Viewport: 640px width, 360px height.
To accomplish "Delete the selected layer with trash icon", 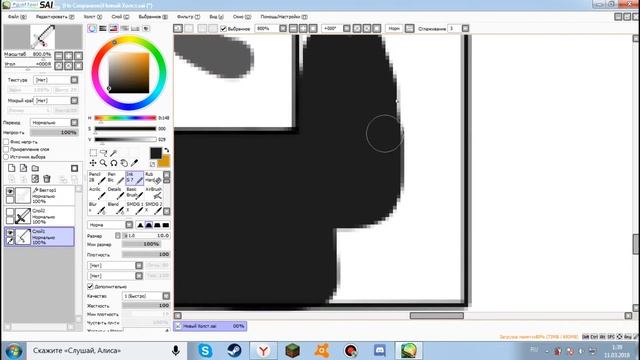I will (47, 179).
